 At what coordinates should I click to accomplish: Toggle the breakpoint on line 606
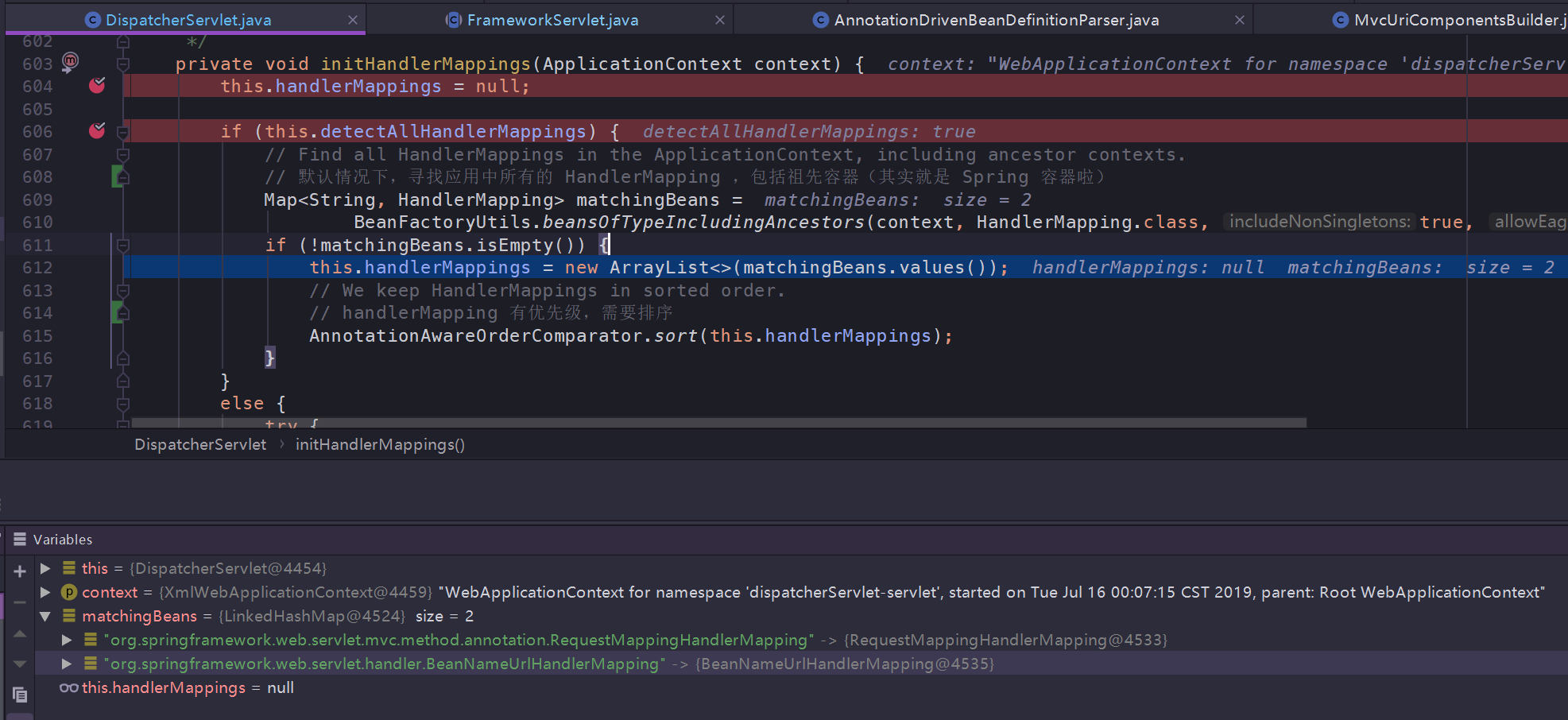click(97, 130)
